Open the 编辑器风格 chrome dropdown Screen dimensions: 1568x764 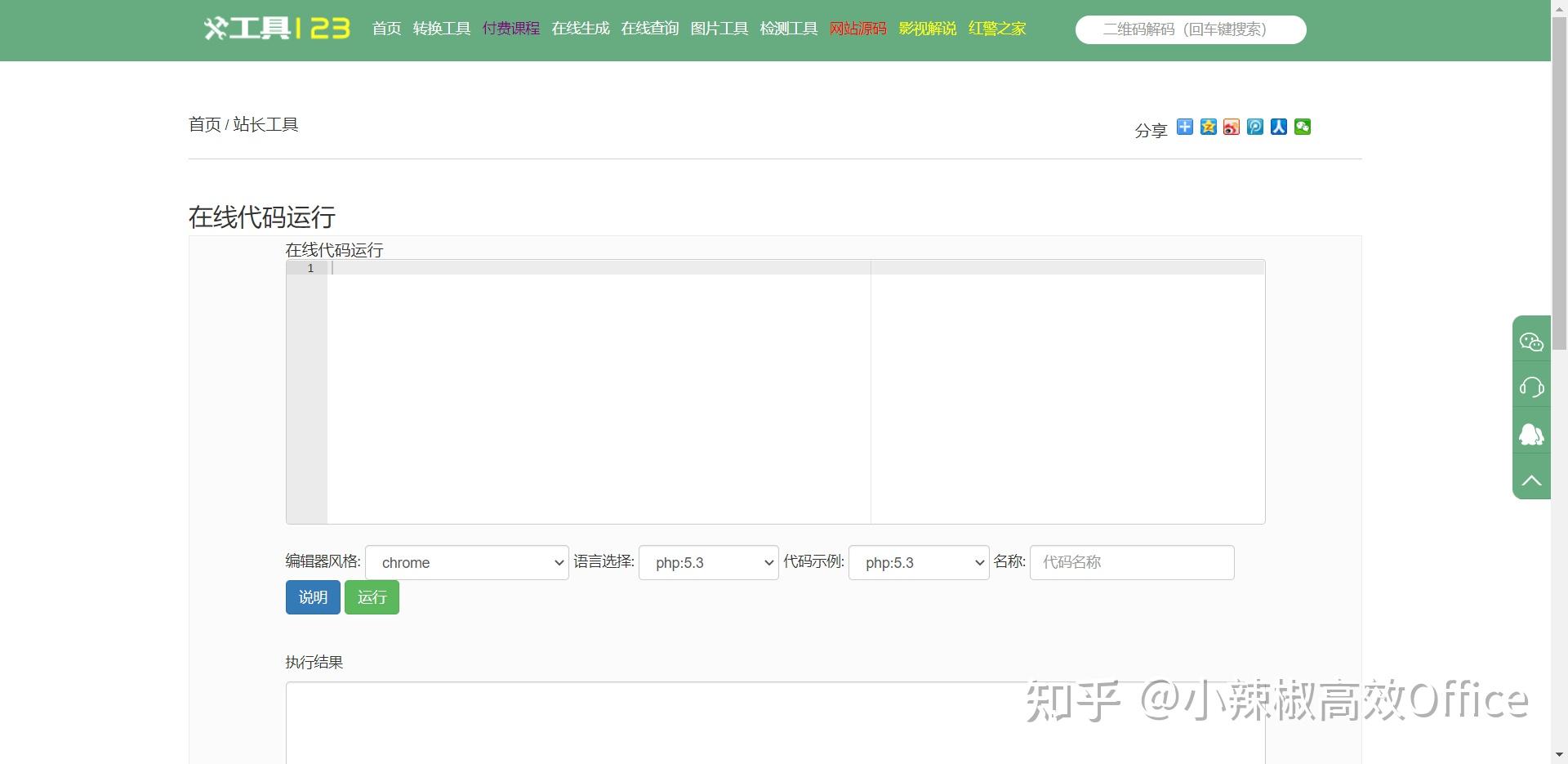467,562
